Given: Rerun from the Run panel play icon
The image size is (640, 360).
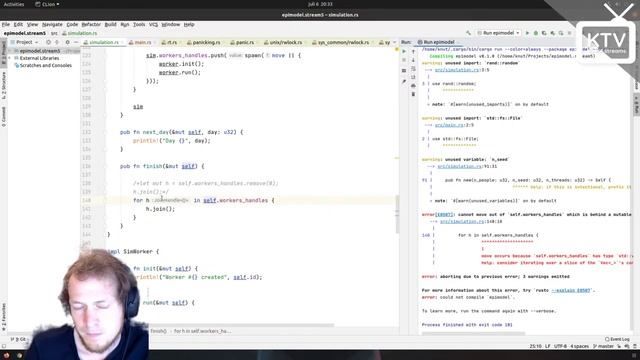Looking at the screenshot, I should coord(404,51).
